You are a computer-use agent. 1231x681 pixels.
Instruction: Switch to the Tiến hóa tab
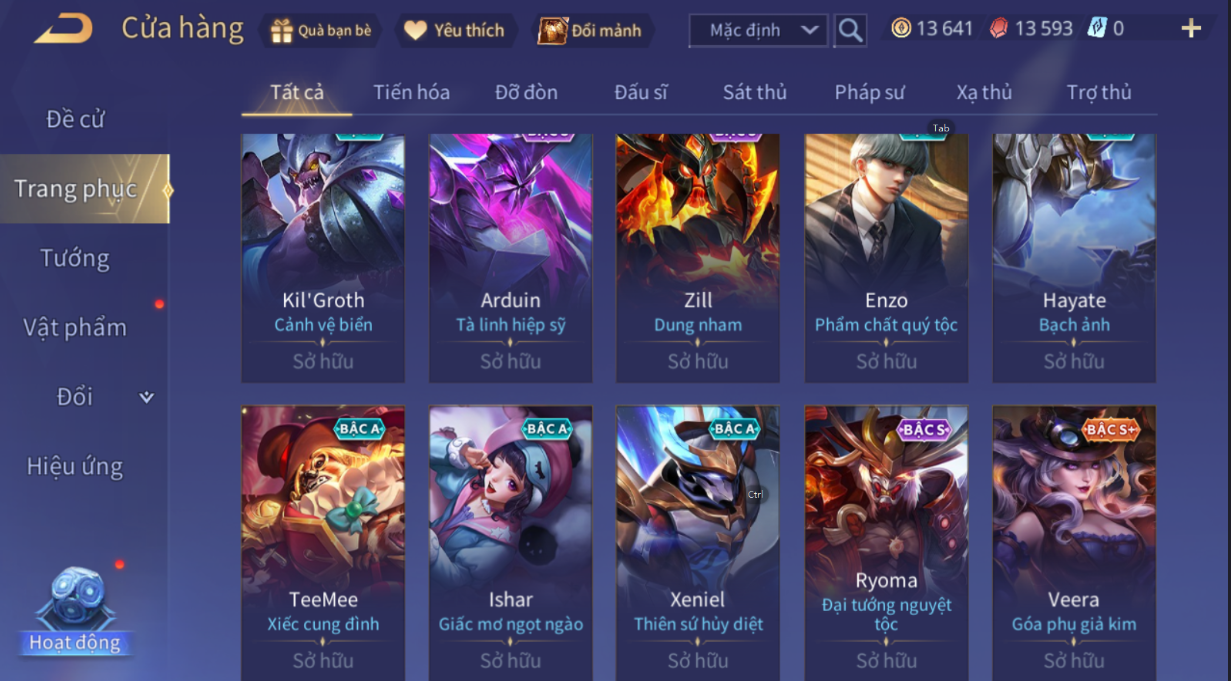coord(411,92)
